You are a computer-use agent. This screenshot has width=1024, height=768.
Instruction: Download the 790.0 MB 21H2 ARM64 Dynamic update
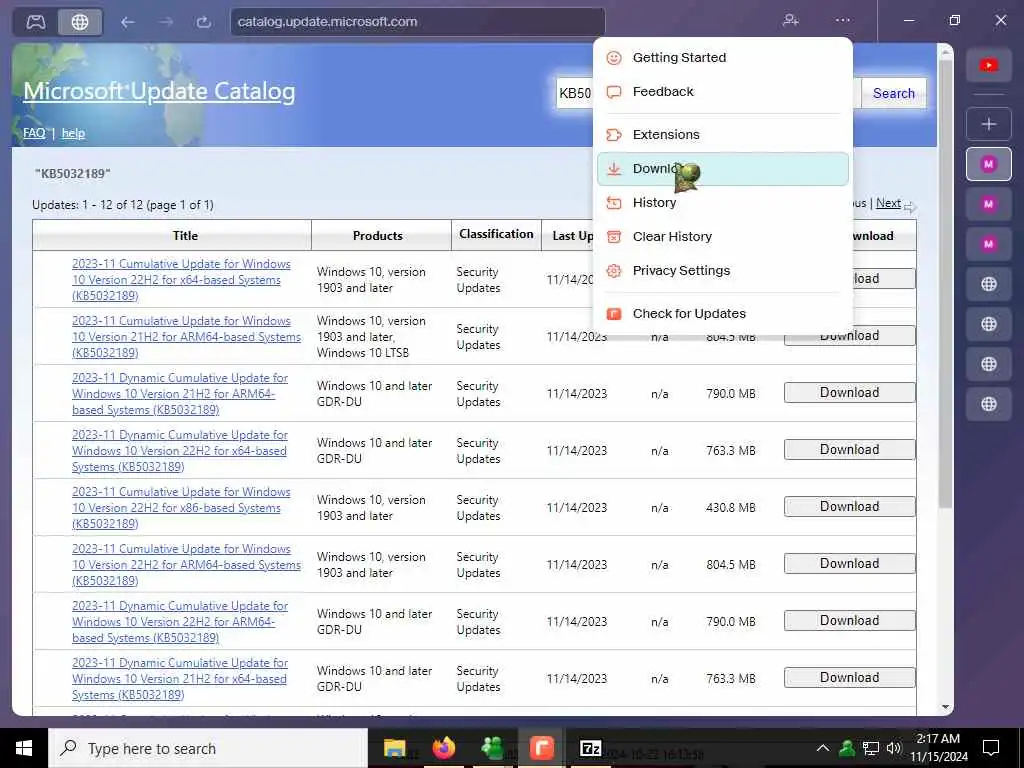(849, 392)
